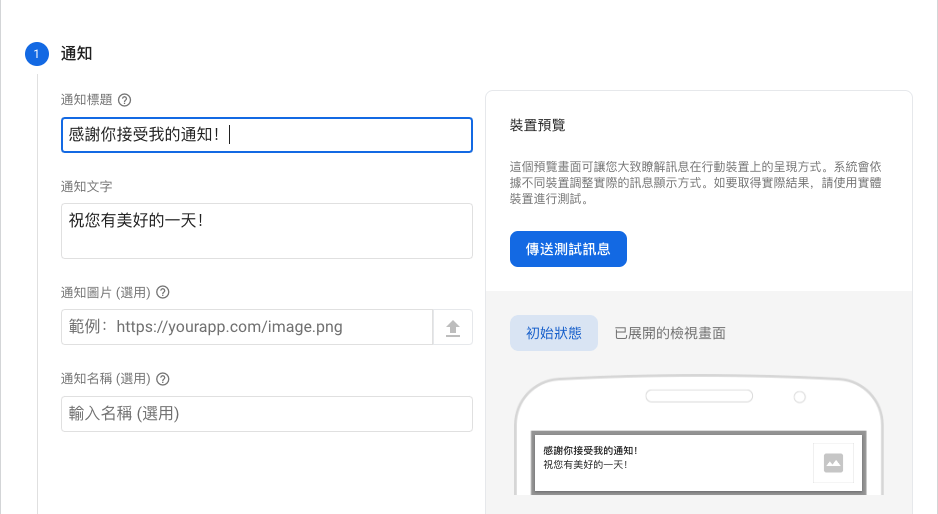Select the 初始狀態 preview tab
Viewport: 938px width, 514px height.
[x=554, y=333]
